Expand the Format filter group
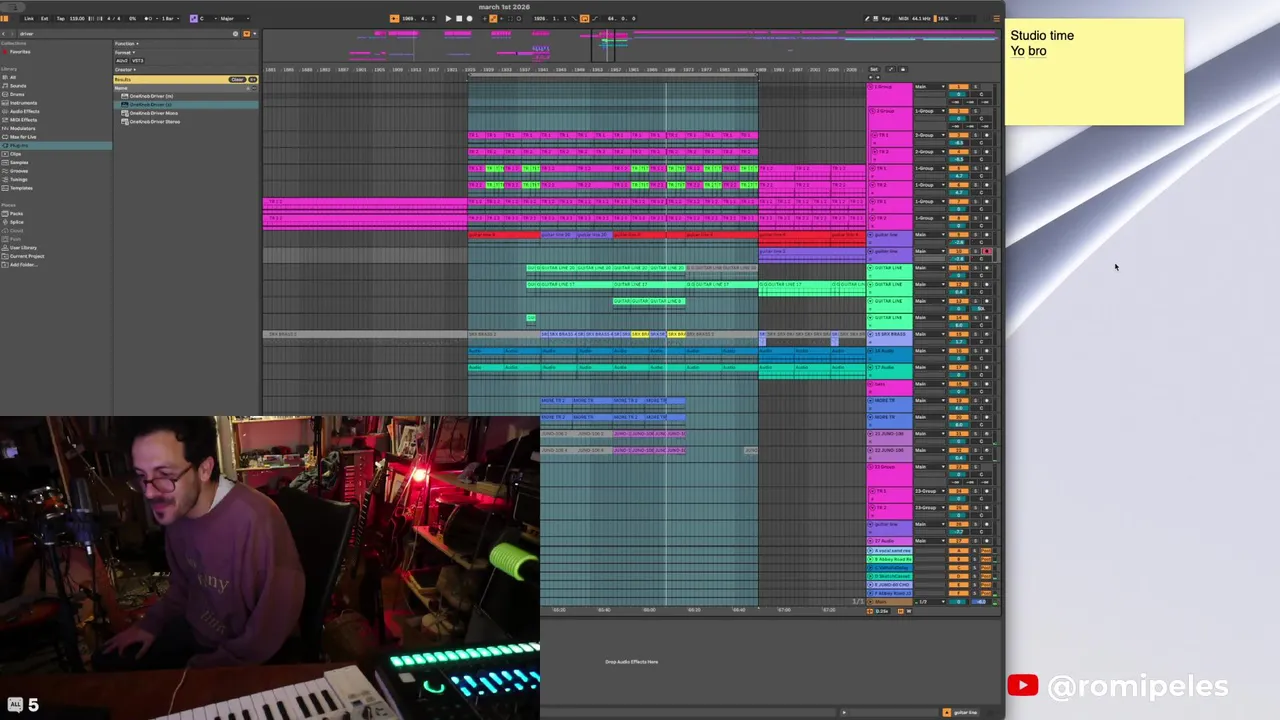1280x720 pixels. pos(124,52)
